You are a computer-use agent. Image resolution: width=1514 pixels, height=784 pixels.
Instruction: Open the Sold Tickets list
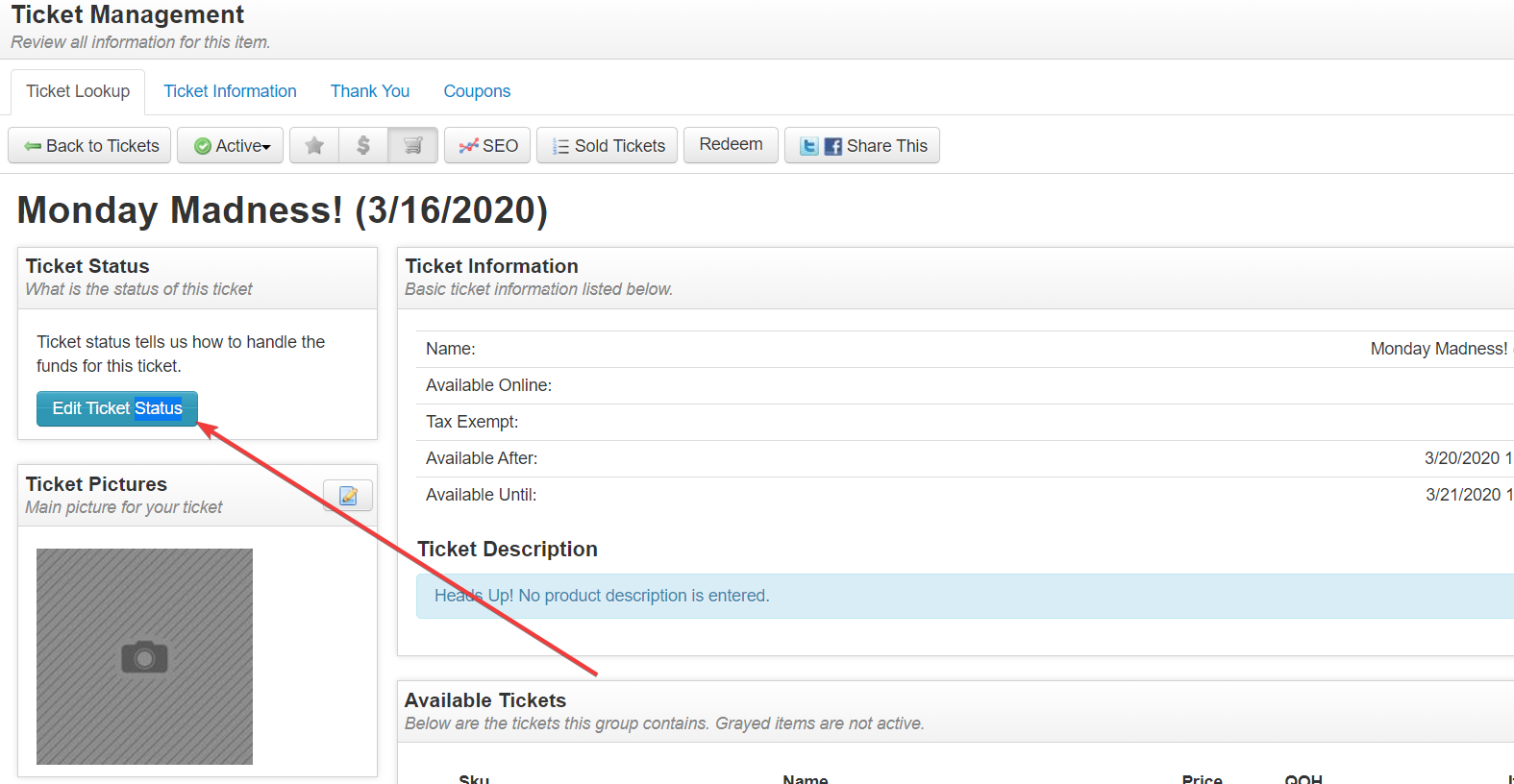(608, 146)
